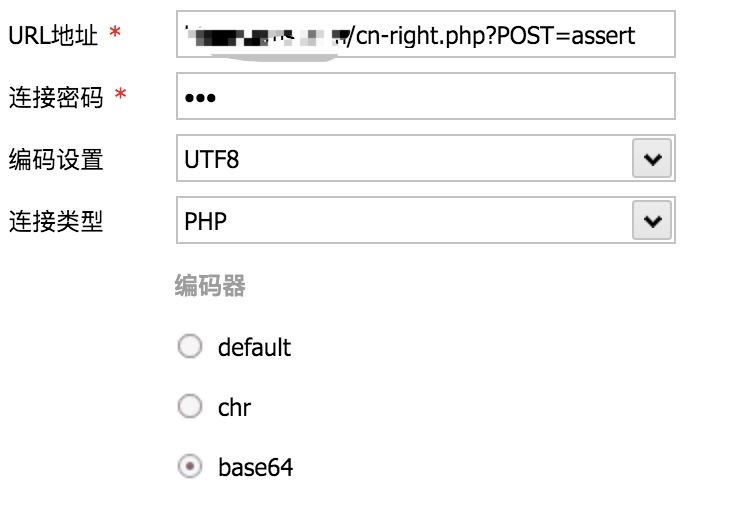
Task: Select the default encoder radio button
Action: pos(189,347)
